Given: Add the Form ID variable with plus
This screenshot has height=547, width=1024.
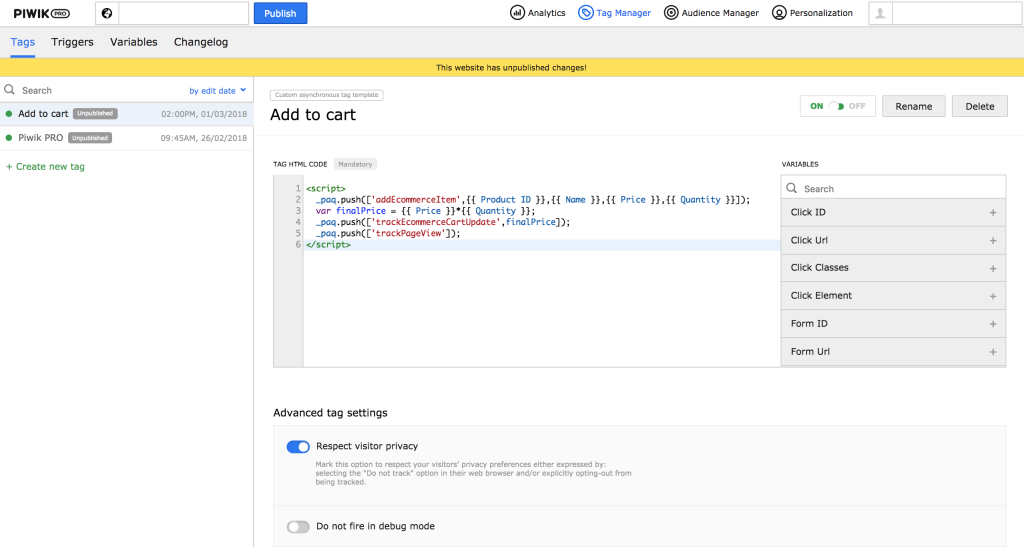Looking at the screenshot, I should [993, 324].
